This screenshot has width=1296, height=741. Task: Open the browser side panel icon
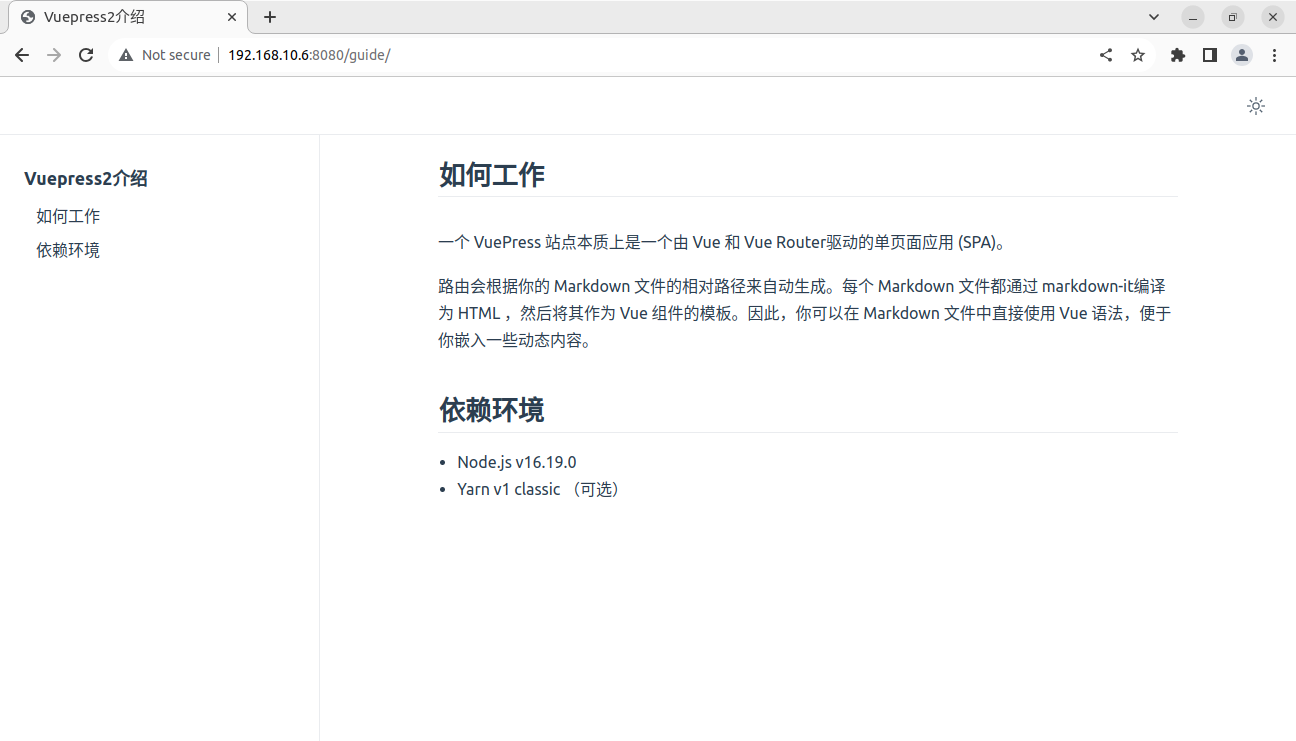point(1209,55)
